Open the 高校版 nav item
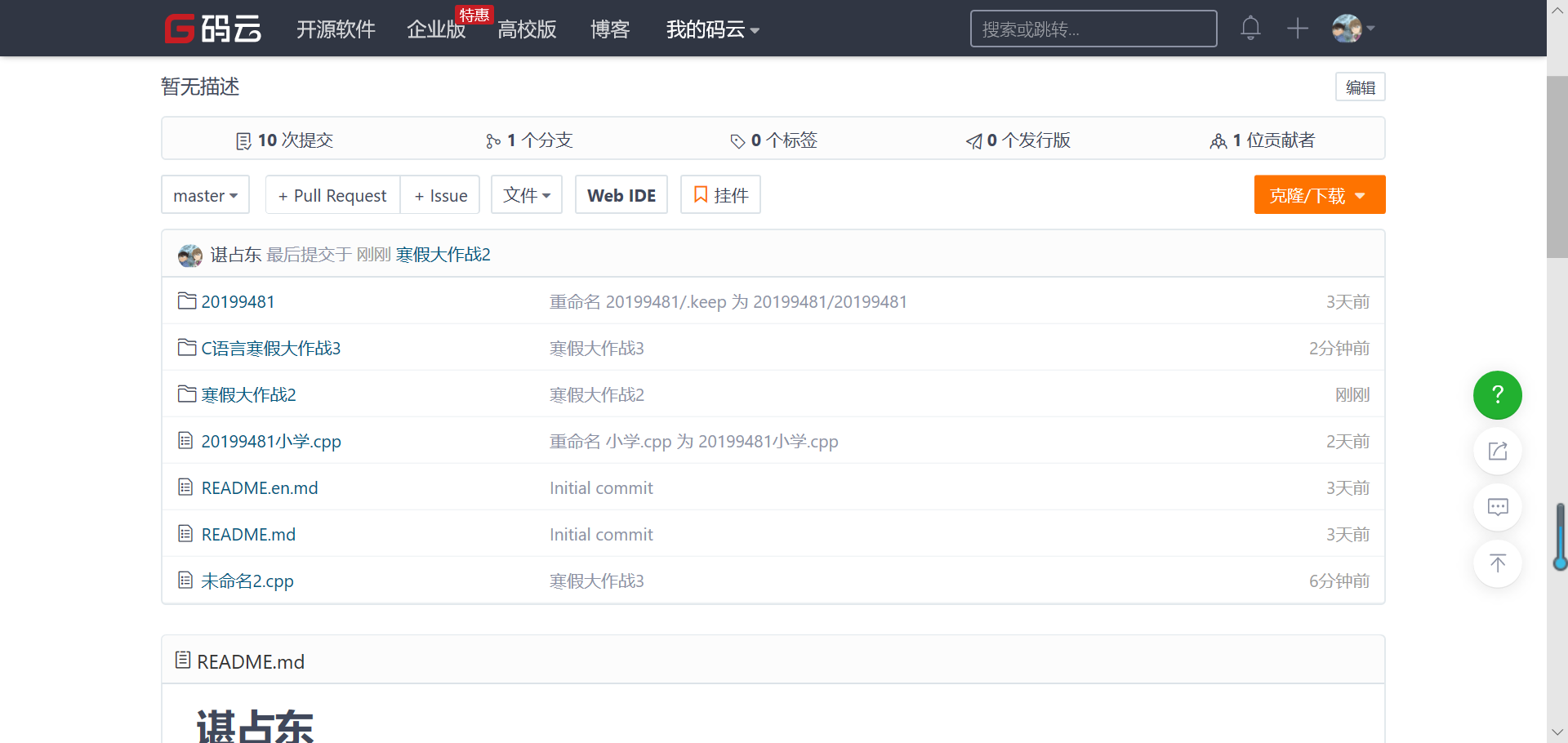 click(527, 29)
